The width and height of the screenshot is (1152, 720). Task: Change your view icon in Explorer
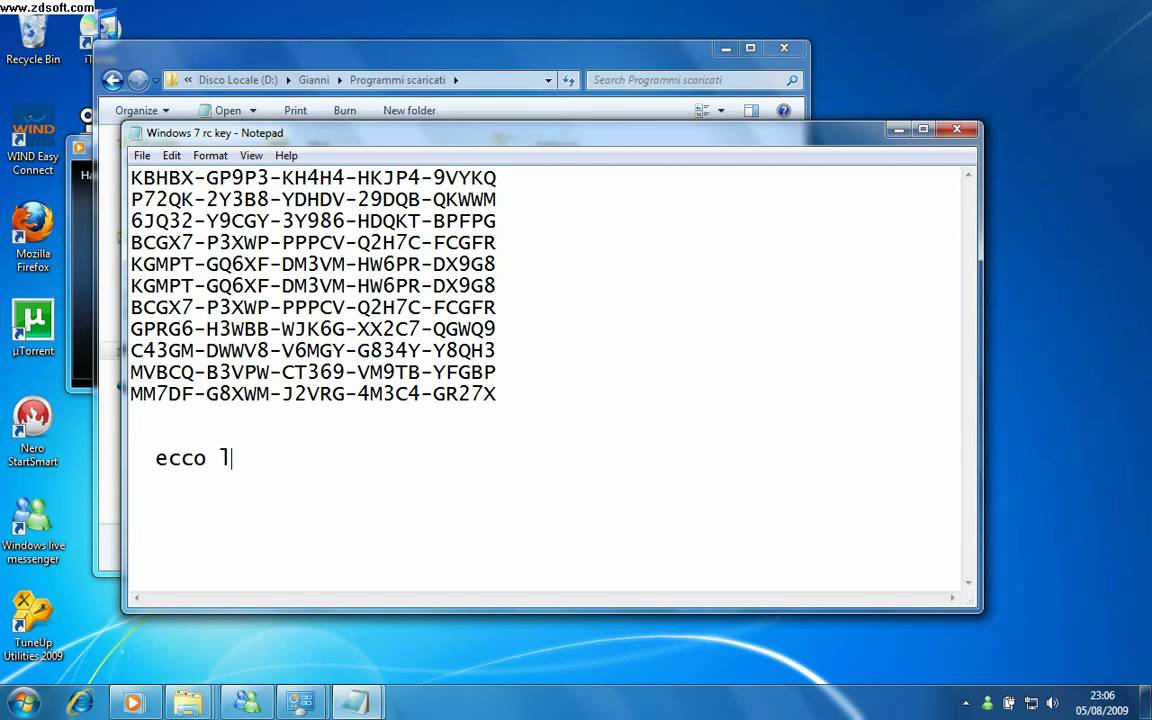702,110
